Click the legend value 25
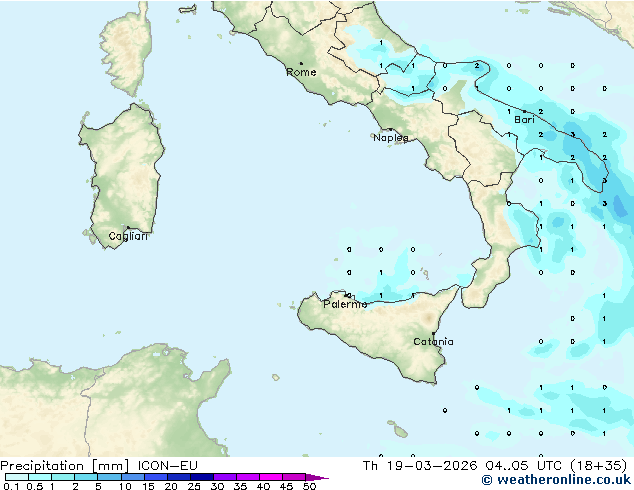634x490 pixels. [194, 486]
